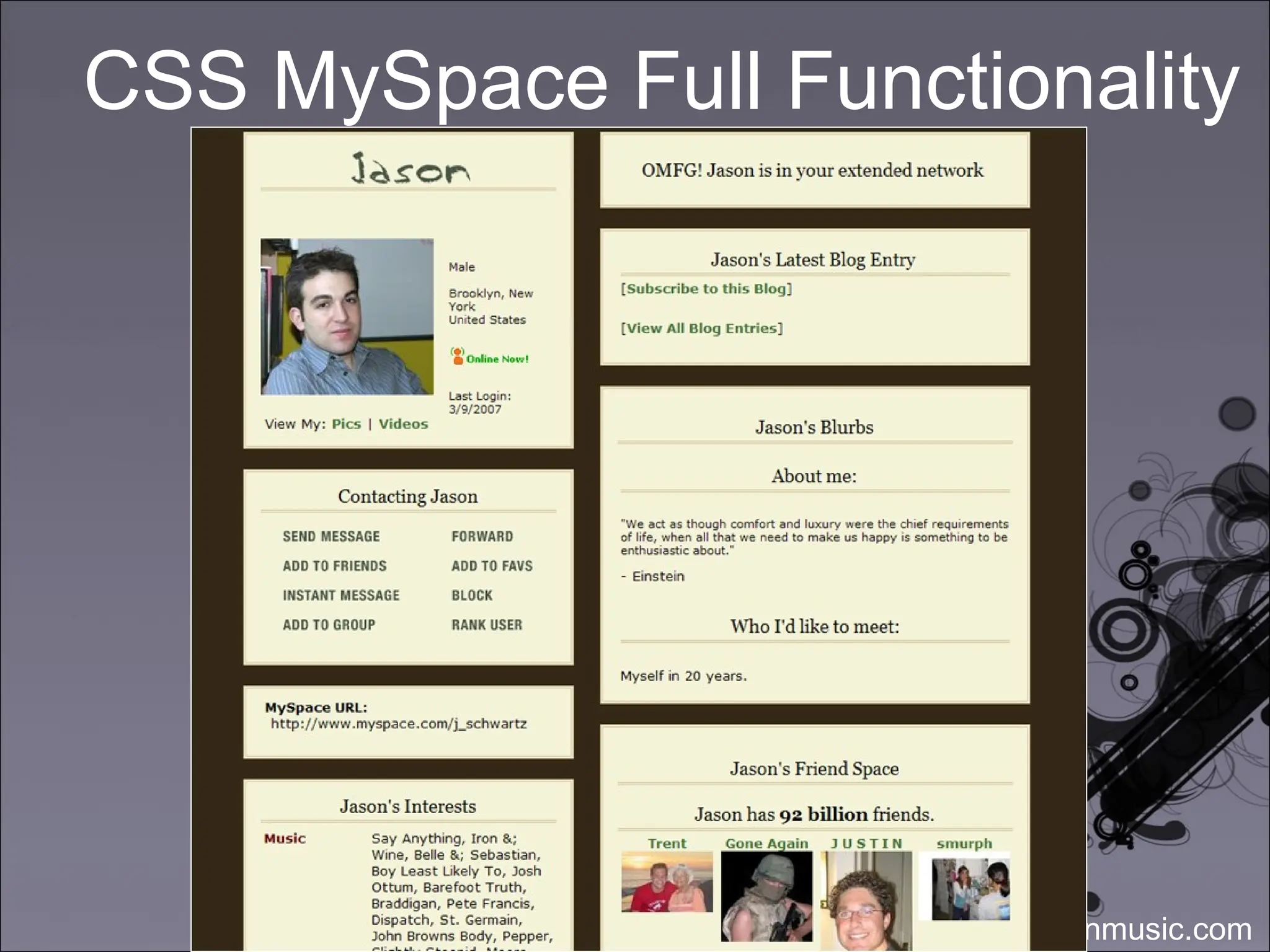Open Jason's profile photo
Image resolution: width=1270 pixels, height=952 pixels.
[x=347, y=317]
